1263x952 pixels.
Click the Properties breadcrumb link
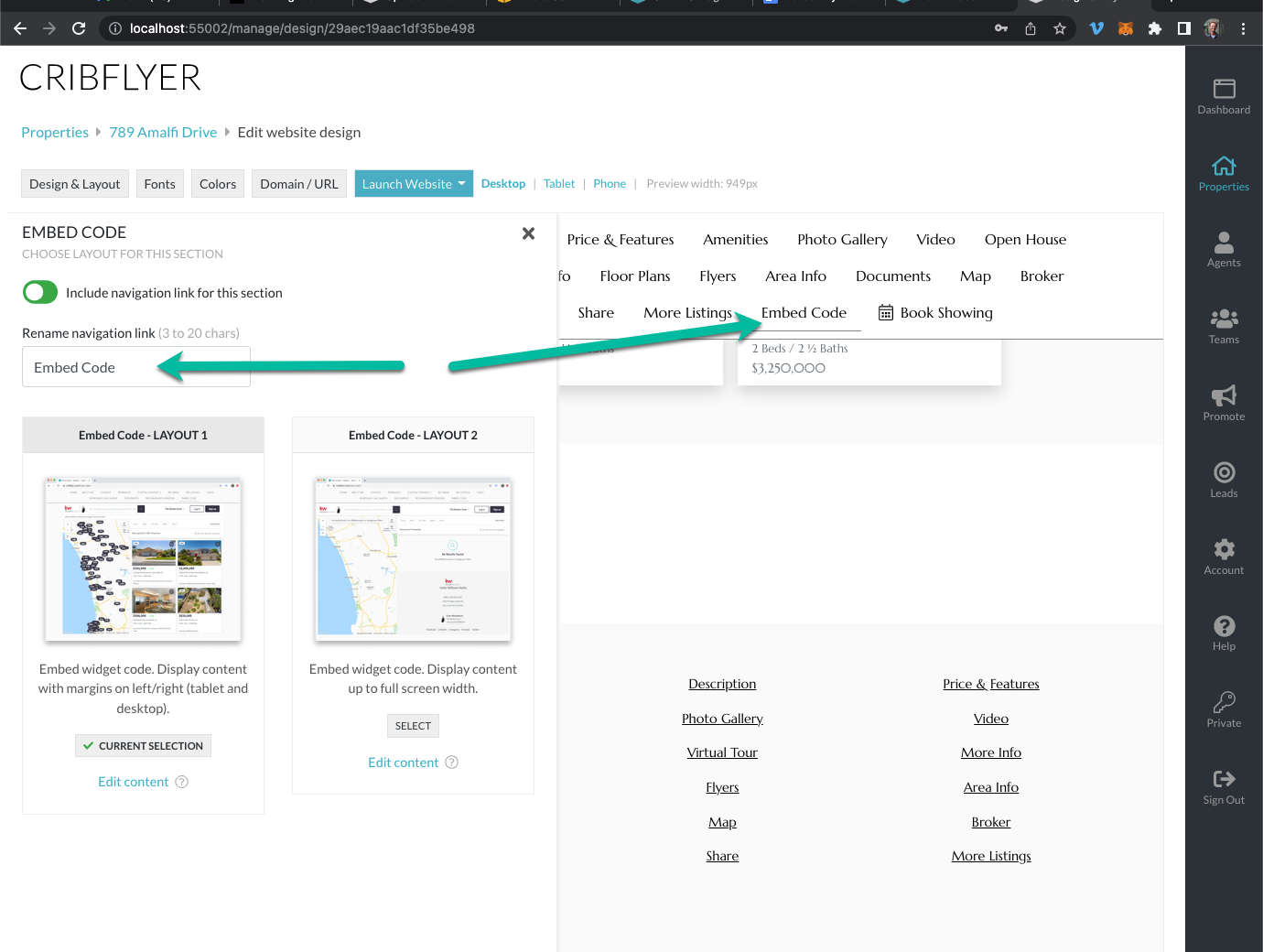(x=55, y=132)
